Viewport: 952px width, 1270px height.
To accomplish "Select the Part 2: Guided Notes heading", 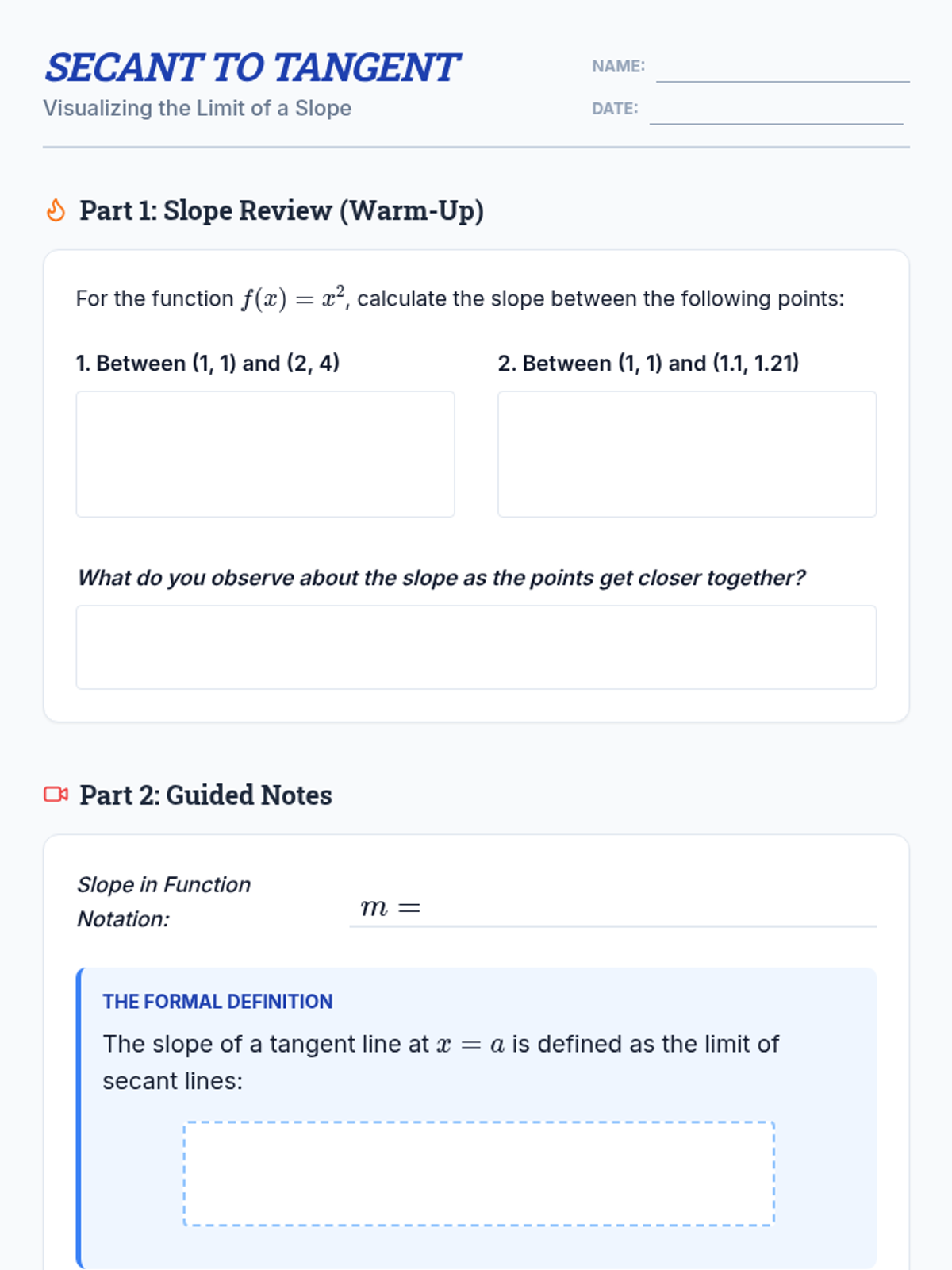I will coord(206,795).
